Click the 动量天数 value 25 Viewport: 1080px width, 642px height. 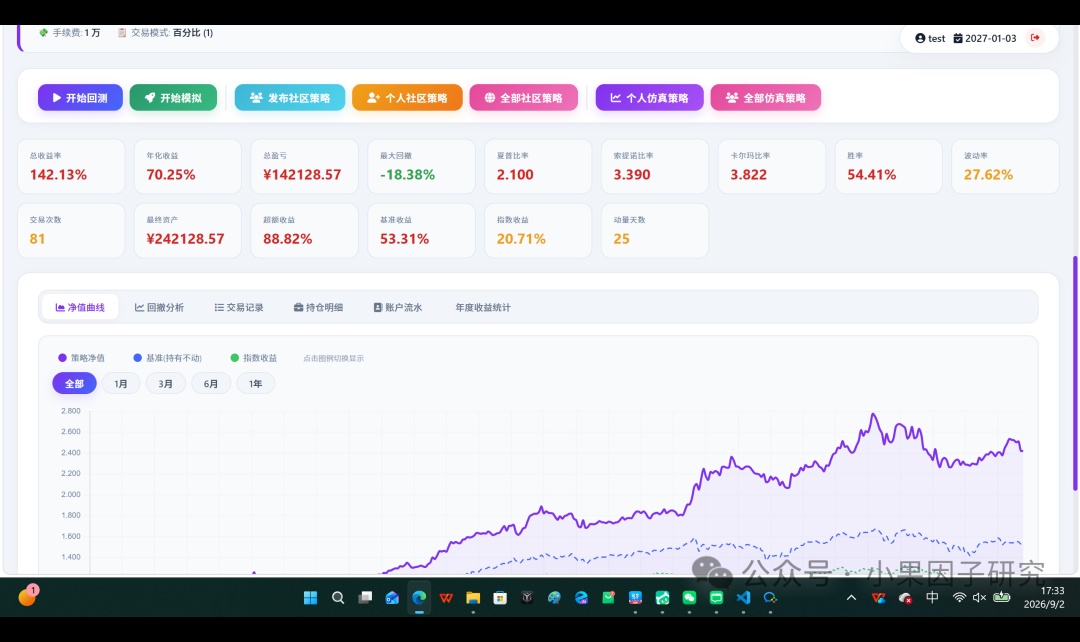click(x=621, y=239)
